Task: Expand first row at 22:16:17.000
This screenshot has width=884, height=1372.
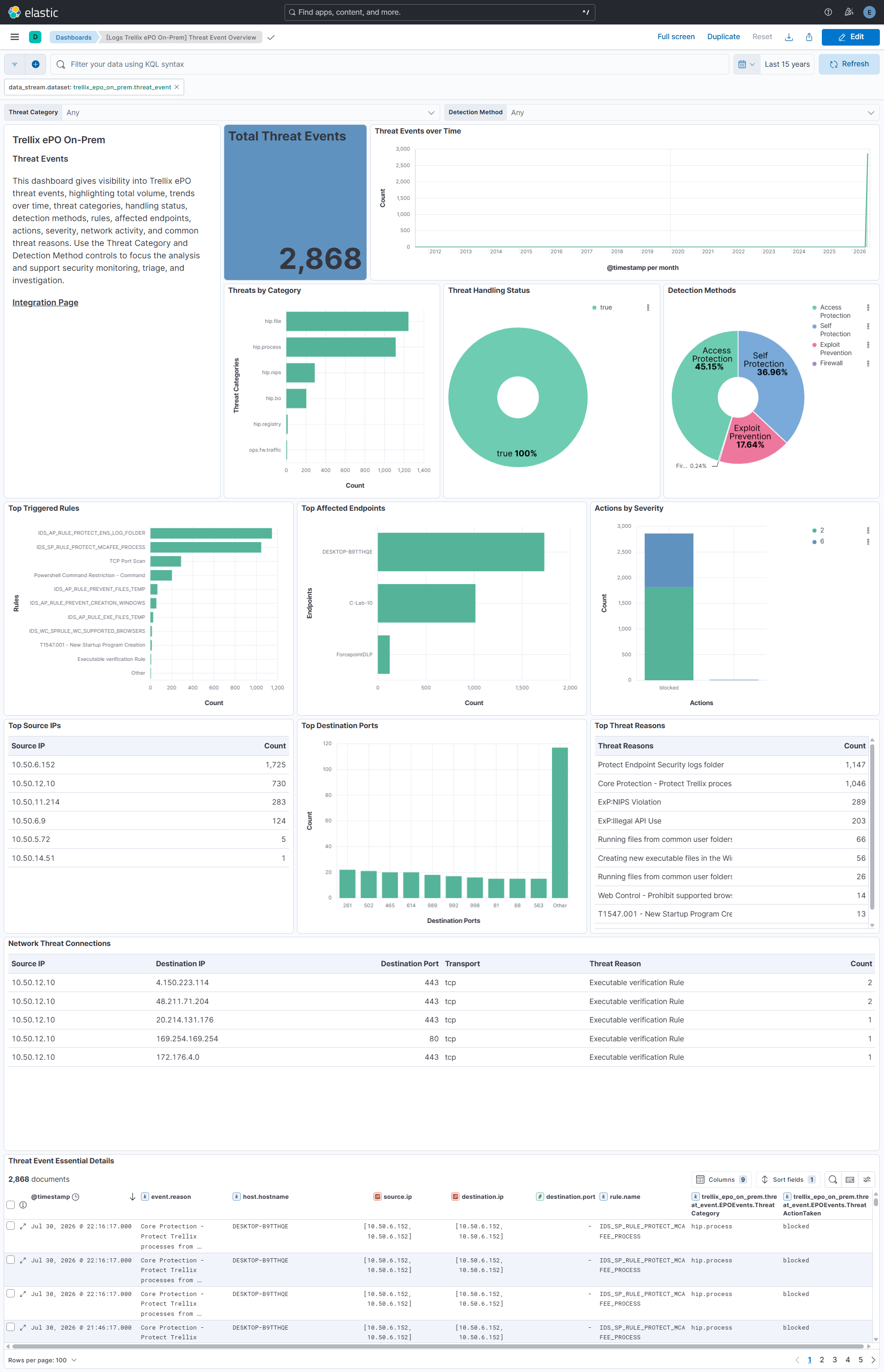Action: point(23,1227)
